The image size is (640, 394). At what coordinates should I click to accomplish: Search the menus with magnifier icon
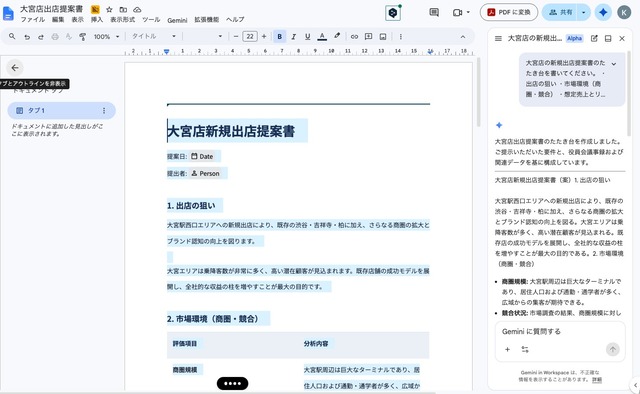(12, 36)
